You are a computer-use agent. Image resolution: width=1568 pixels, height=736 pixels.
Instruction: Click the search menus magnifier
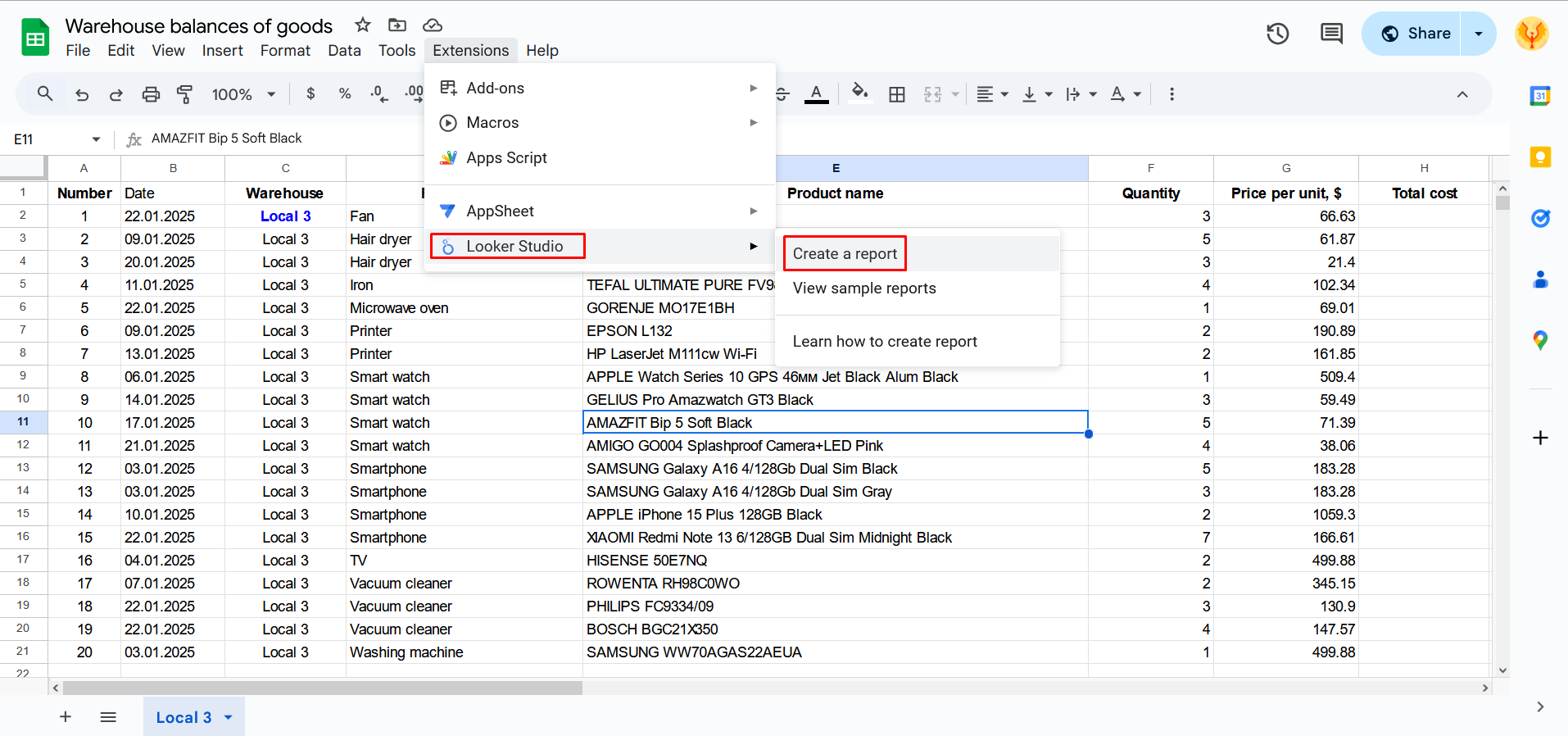coord(45,94)
